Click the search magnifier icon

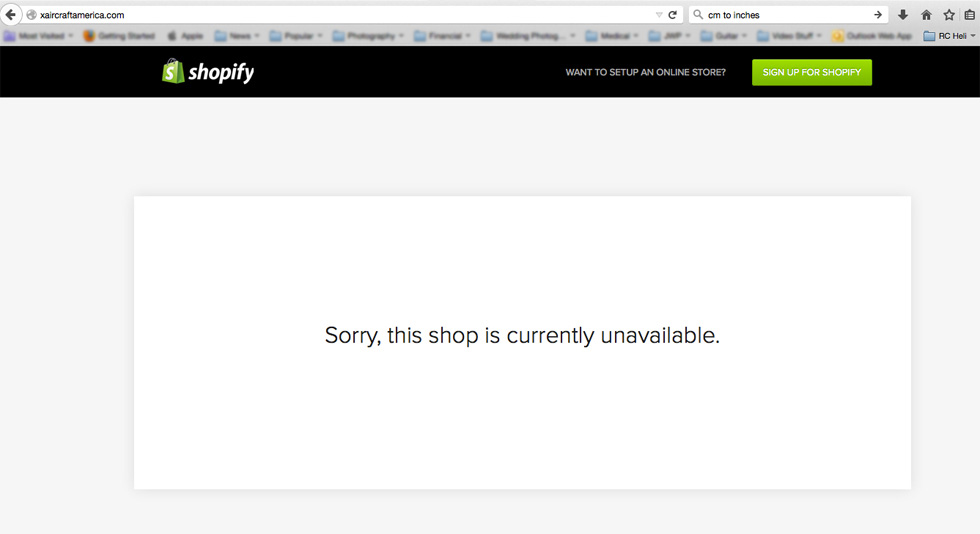pyautogui.click(x=698, y=14)
